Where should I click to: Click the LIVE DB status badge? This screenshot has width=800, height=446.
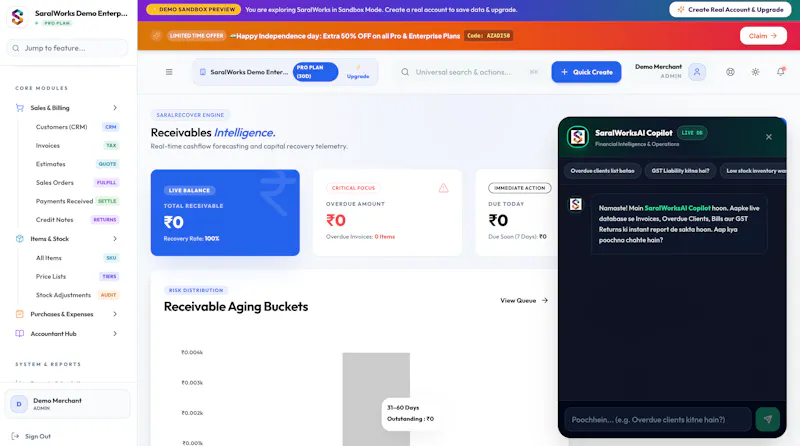pyautogui.click(x=692, y=133)
